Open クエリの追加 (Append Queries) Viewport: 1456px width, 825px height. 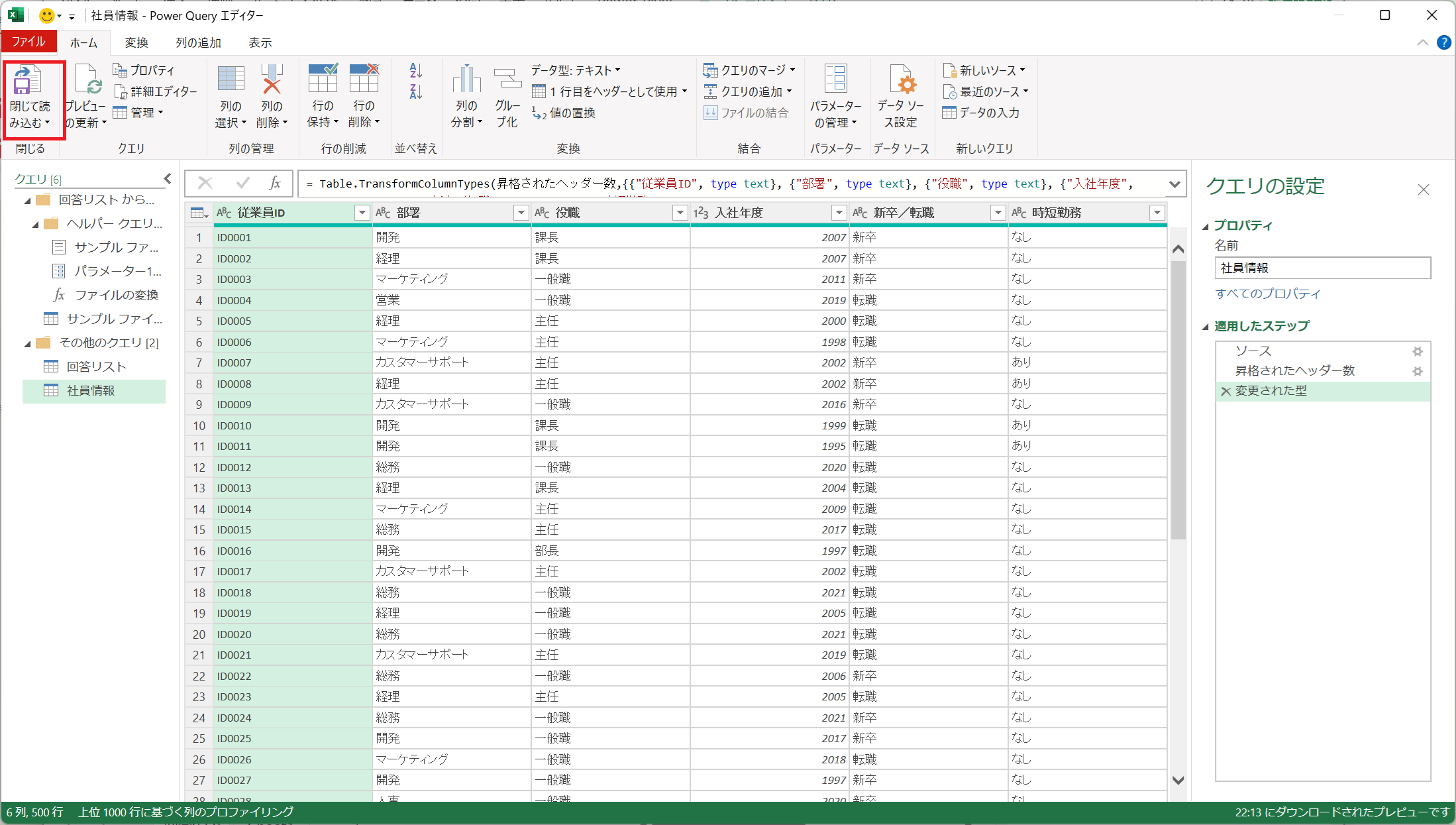(747, 91)
